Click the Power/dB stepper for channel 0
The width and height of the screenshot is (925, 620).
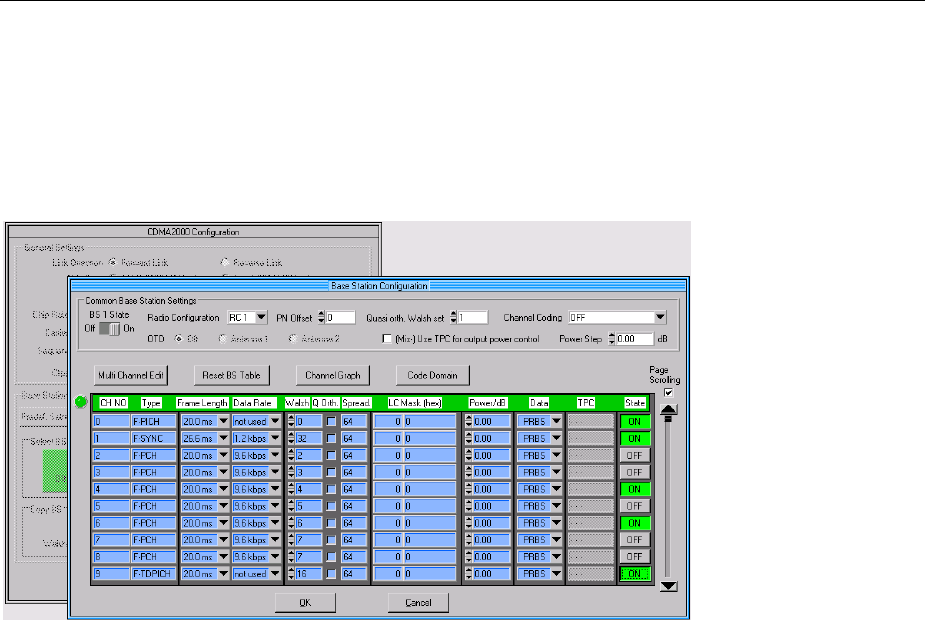tap(468, 422)
